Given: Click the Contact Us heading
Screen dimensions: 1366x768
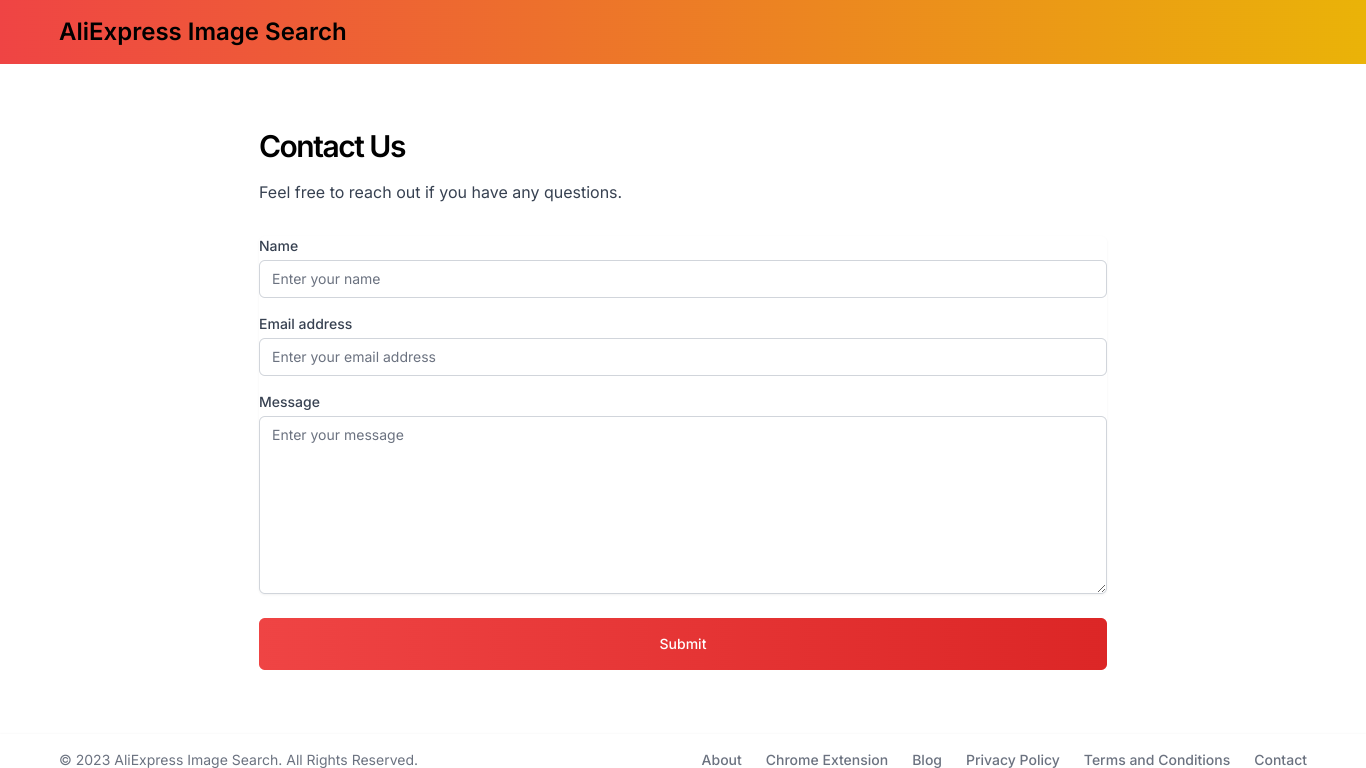Looking at the screenshot, I should [x=332, y=147].
